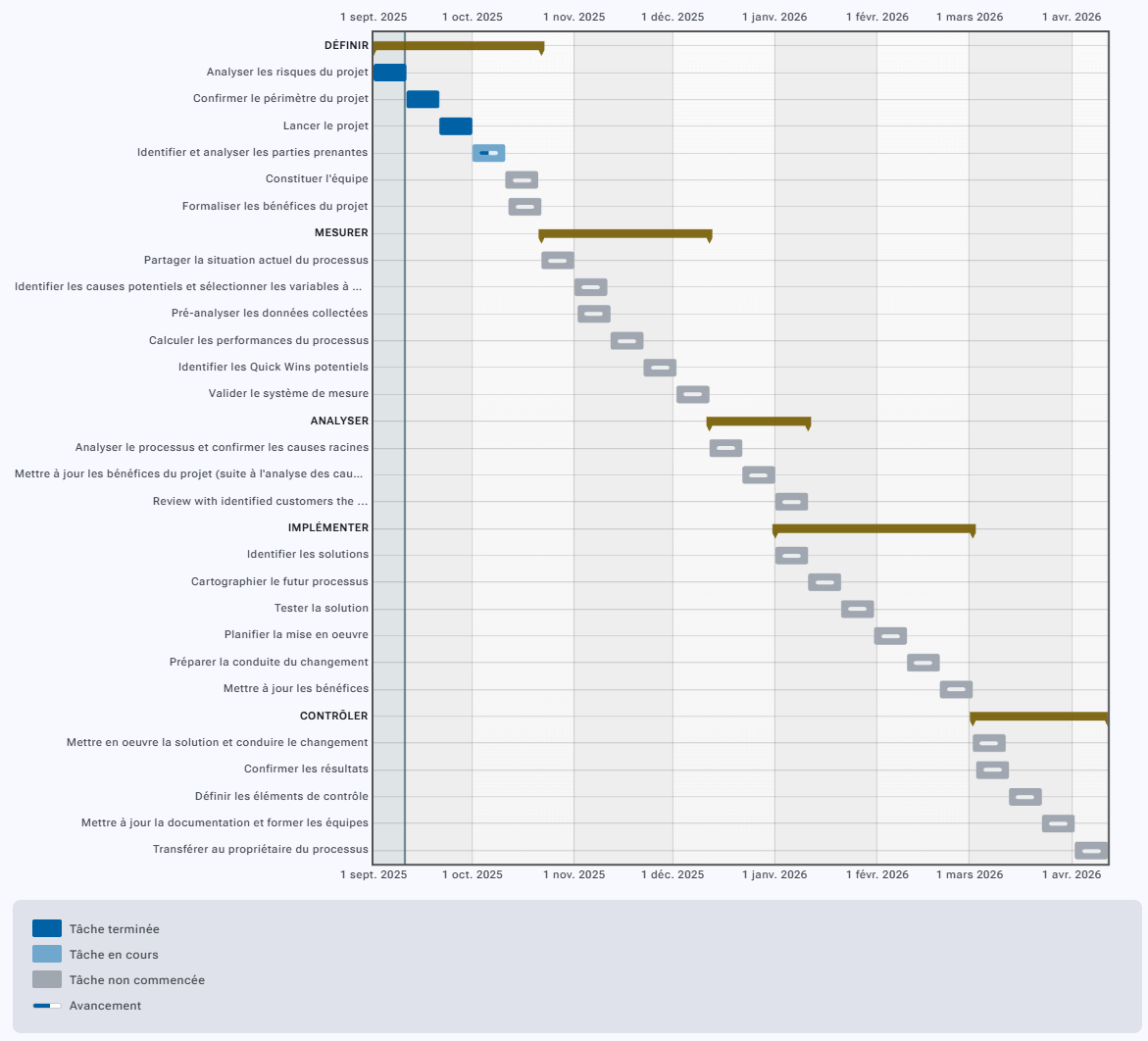Select the "Constituer l'équipe" task label
The width and height of the screenshot is (1148, 1041).
pyautogui.click(x=317, y=179)
